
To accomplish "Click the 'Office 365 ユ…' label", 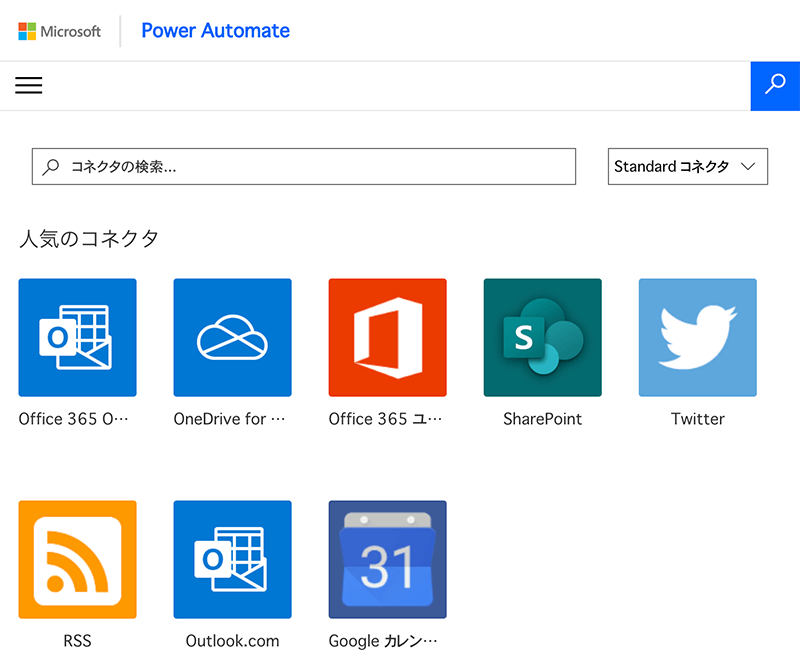I will coord(385,419).
